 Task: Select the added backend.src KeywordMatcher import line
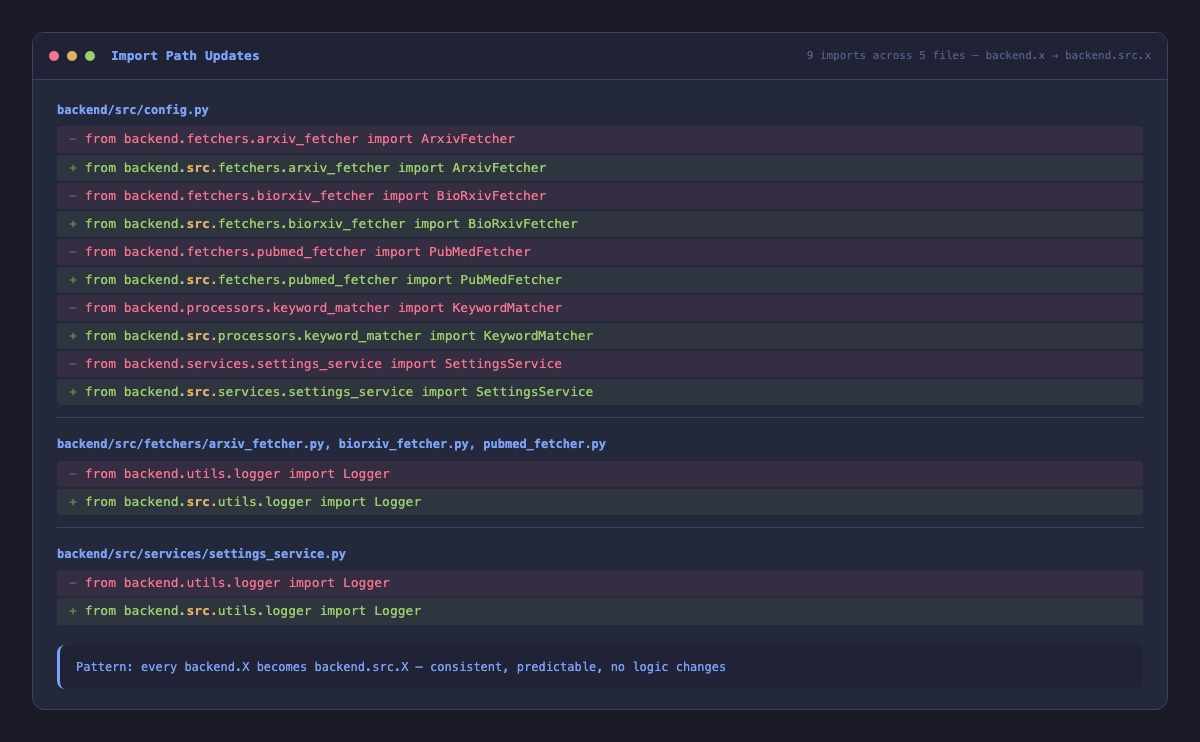(x=339, y=336)
